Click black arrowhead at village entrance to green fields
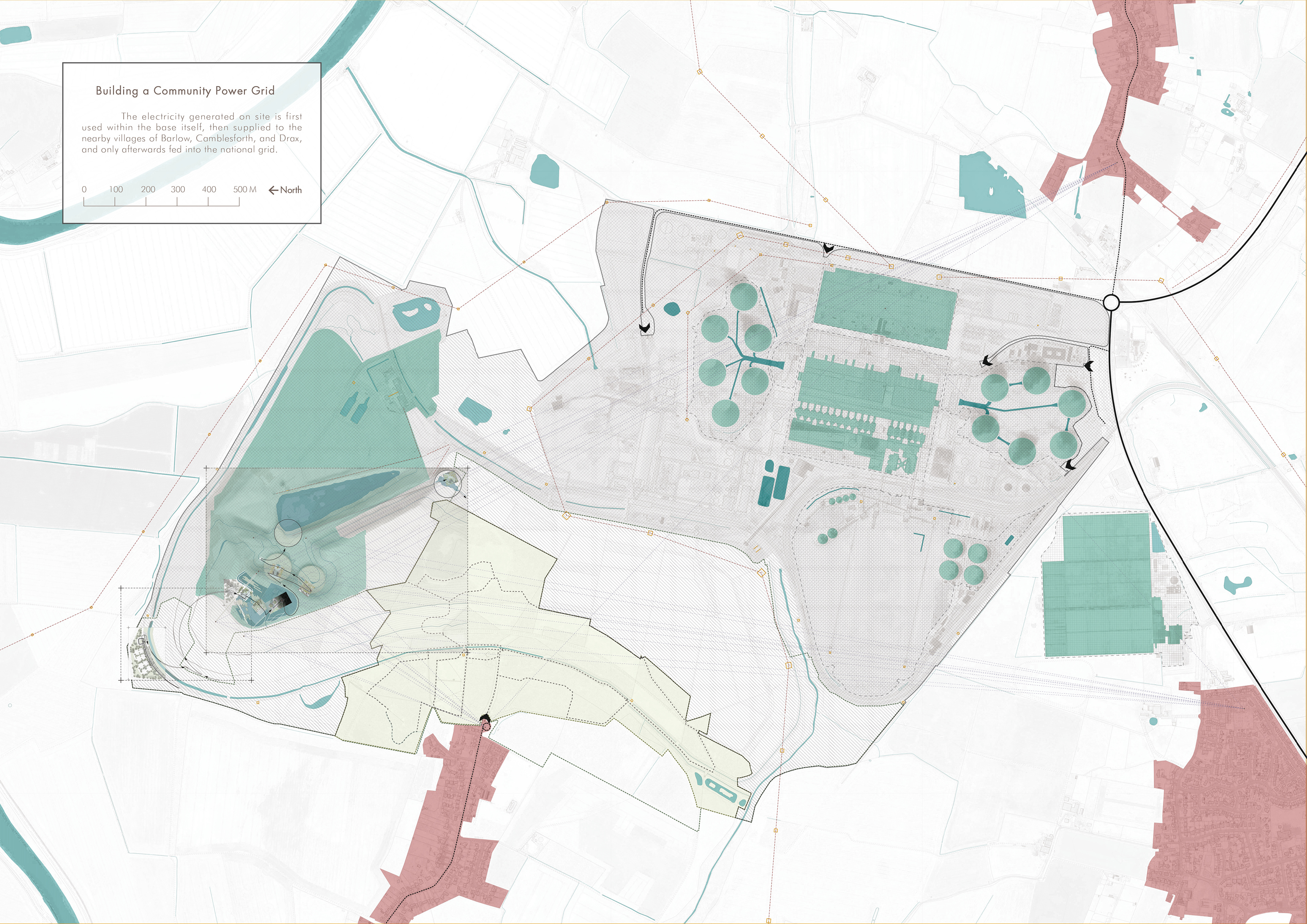Image resolution: width=1307 pixels, height=924 pixels. click(x=486, y=718)
